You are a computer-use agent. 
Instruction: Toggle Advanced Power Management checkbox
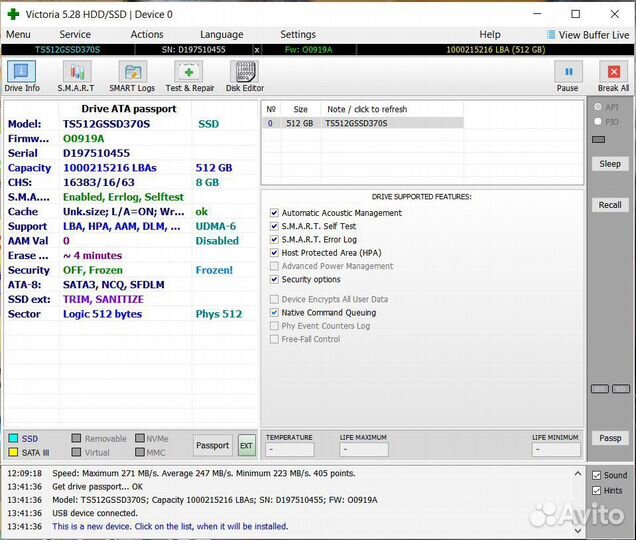coord(274,266)
